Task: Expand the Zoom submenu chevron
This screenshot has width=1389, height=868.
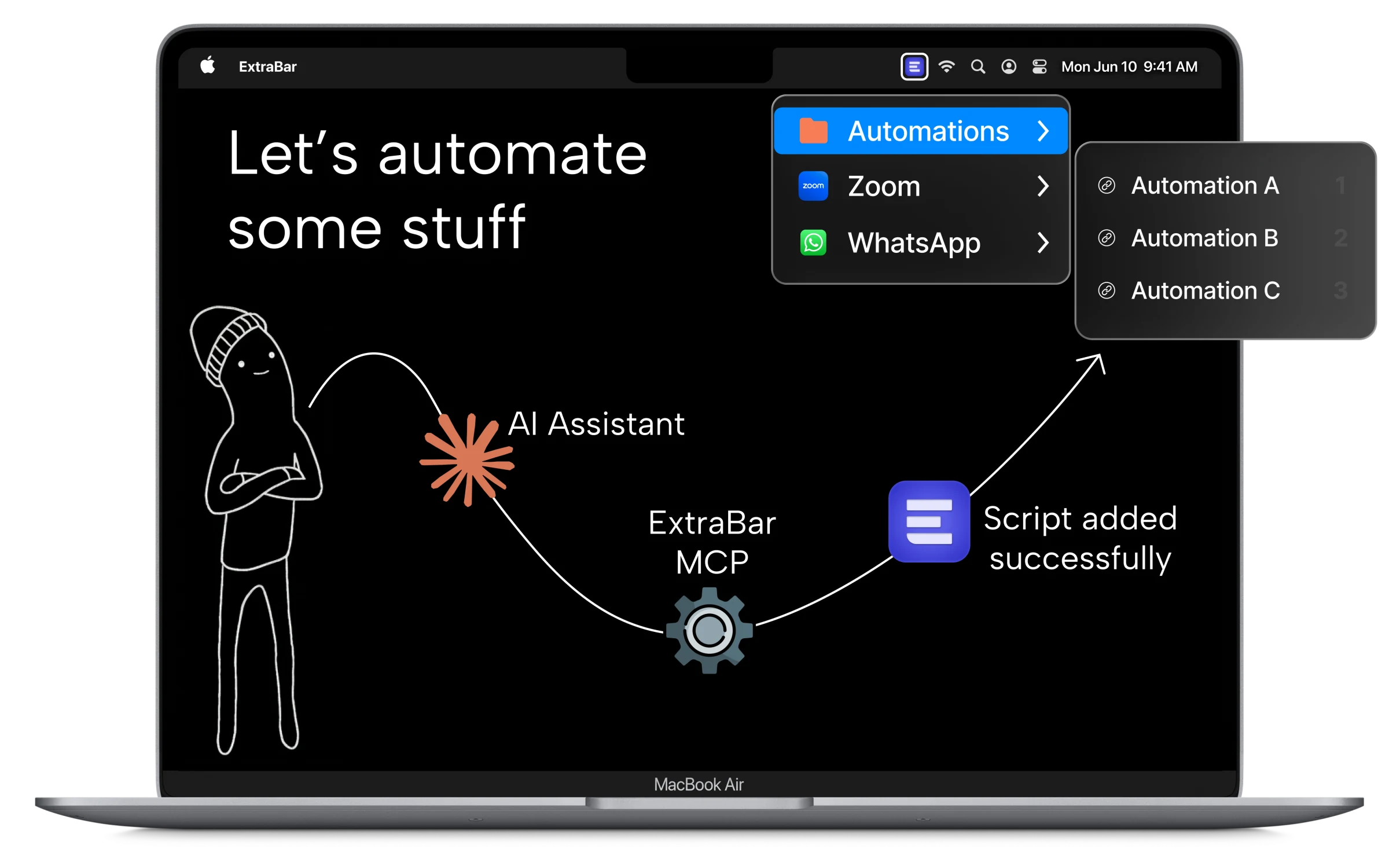Action: click(1043, 186)
